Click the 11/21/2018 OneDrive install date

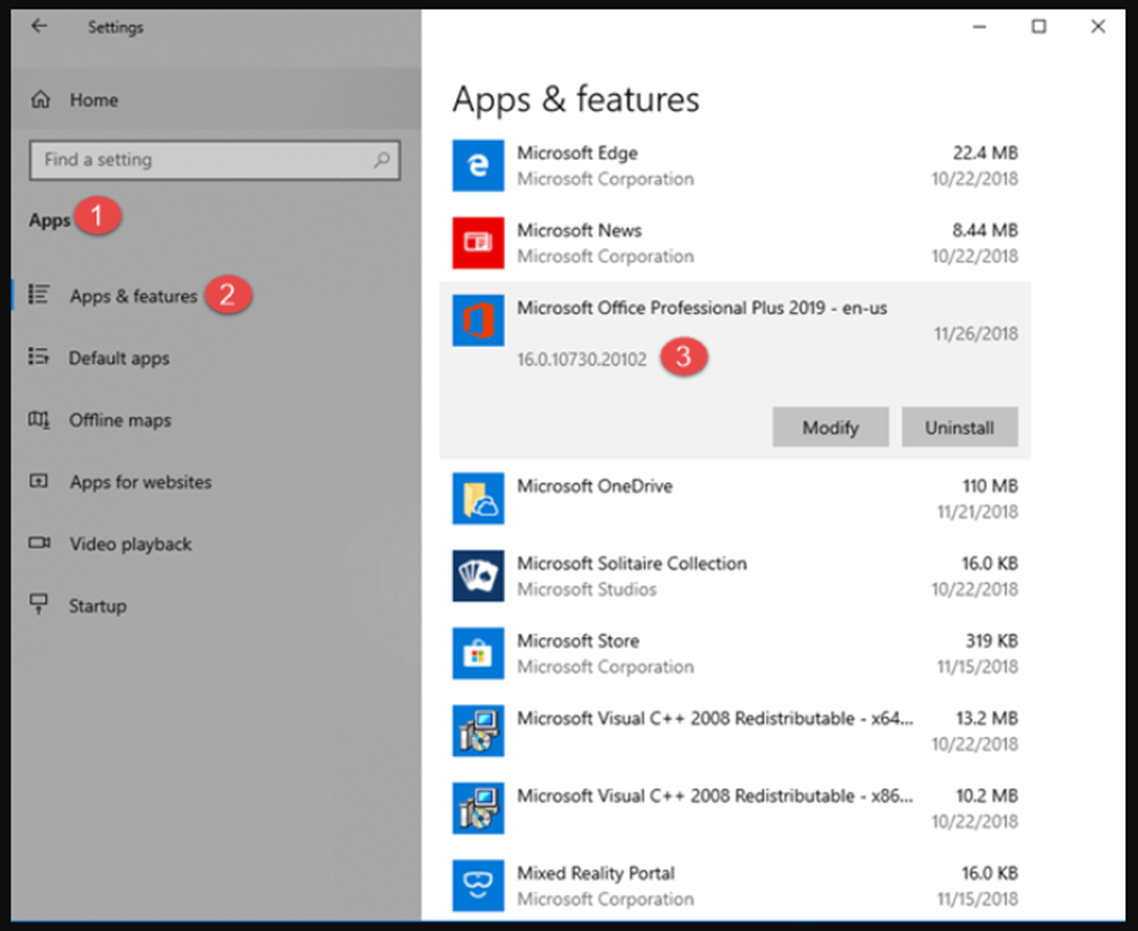click(x=977, y=512)
